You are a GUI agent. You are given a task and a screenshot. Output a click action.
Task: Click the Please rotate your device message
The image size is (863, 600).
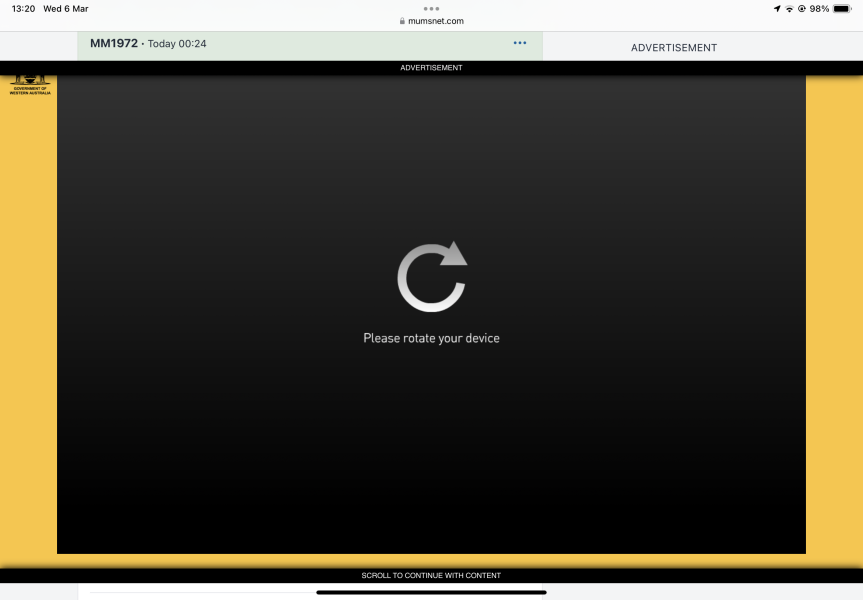(x=431, y=338)
